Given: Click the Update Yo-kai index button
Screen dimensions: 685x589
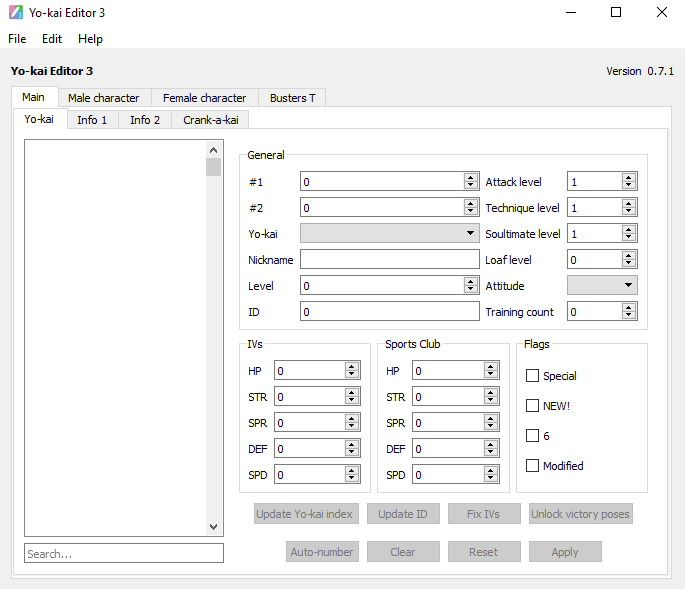Looking at the screenshot, I should 306,514.
